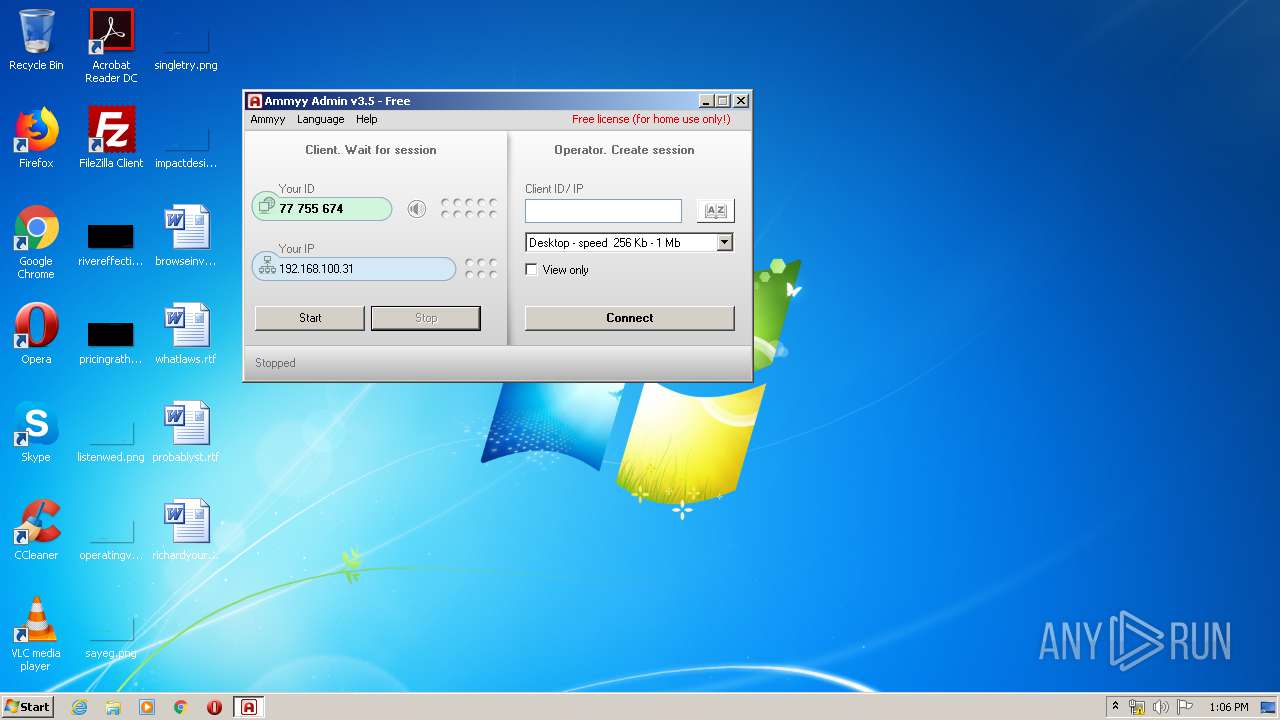Click the Ammyy Admin taskbar button
This screenshot has width=1280, height=720.
(249, 707)
